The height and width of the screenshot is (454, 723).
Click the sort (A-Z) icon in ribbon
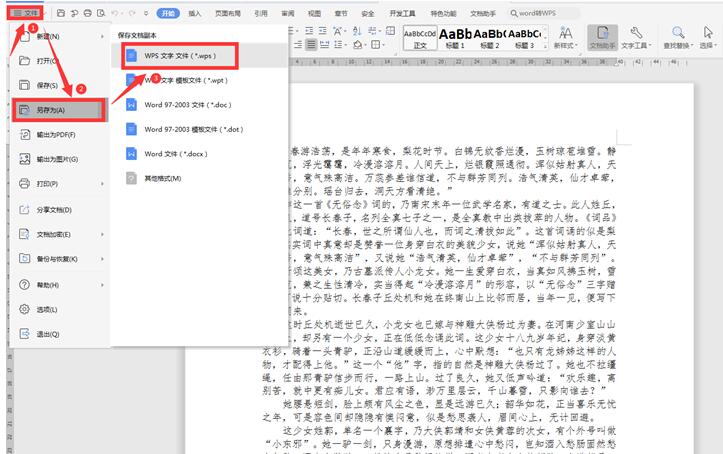(357, 31)
